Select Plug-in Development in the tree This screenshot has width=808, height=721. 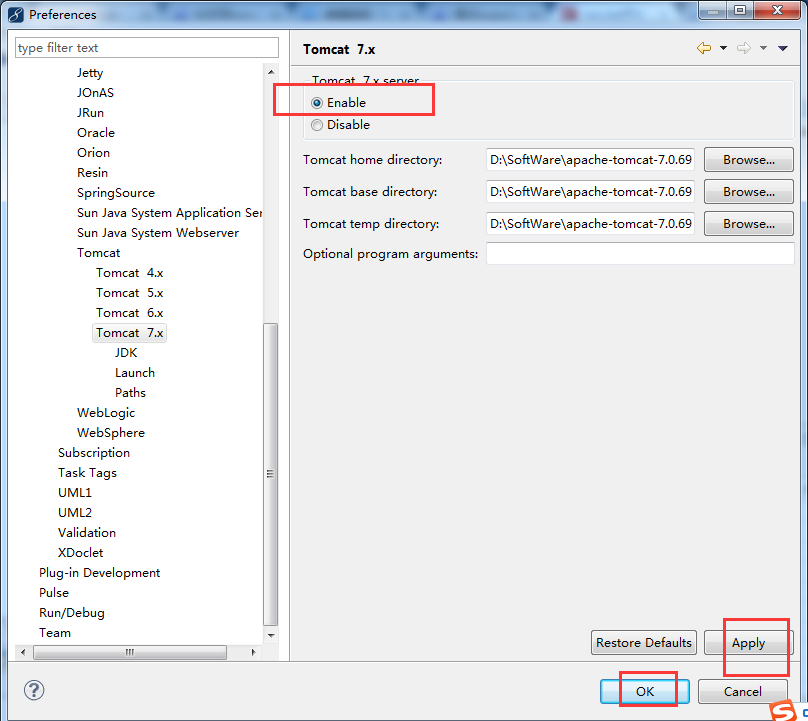click(x=99, y=573)
